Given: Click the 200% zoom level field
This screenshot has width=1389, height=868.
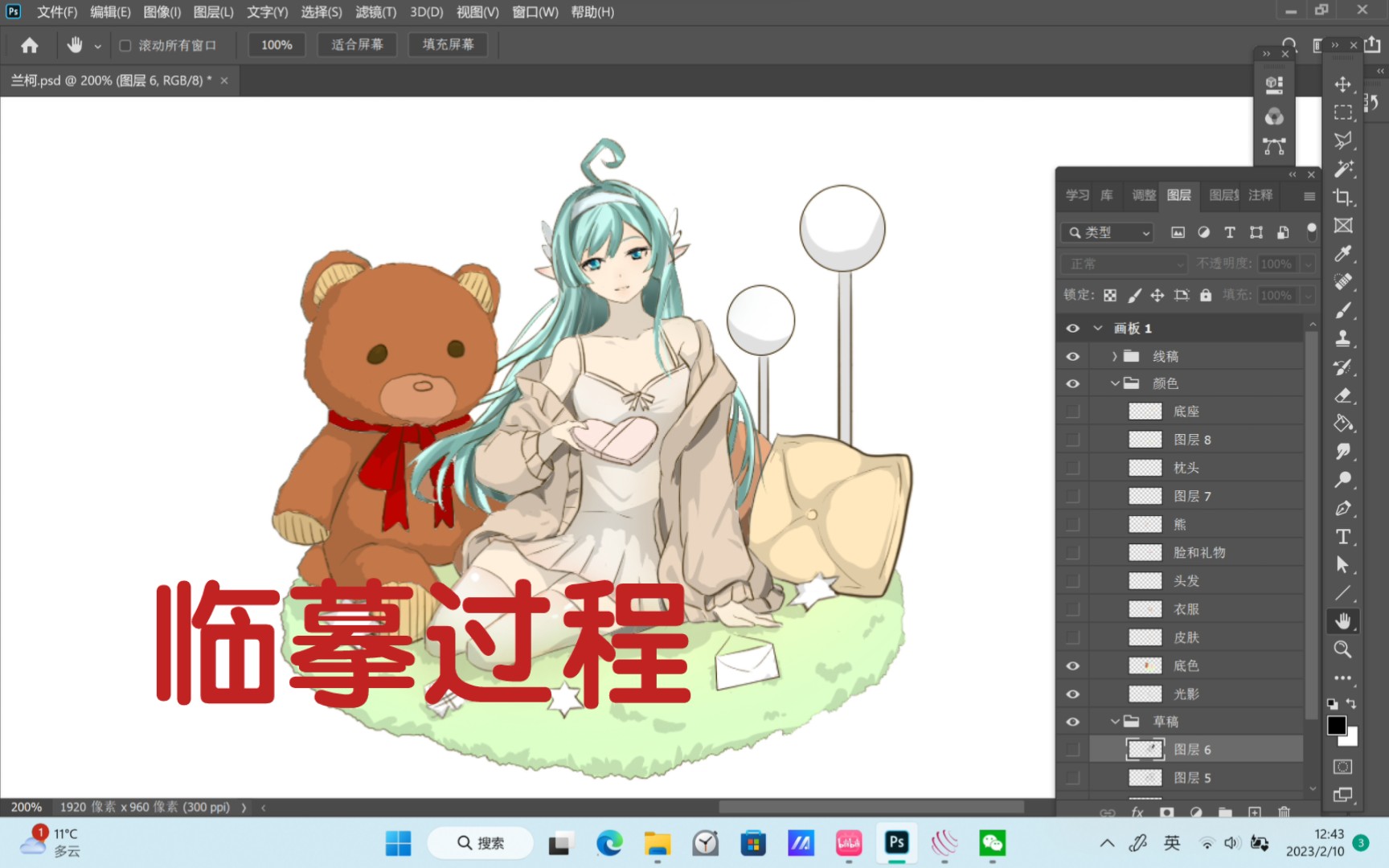Looking at the screenshot, I should coord(26,807).
